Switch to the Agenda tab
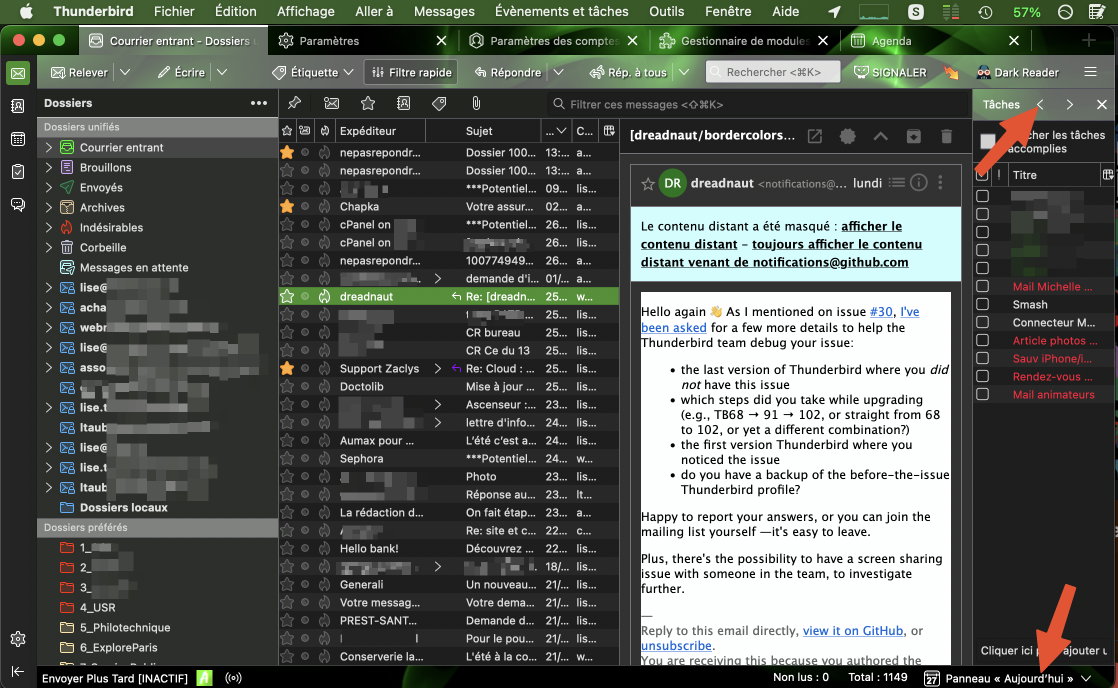The height and width of the screenshot is (688, 1118). 889,41
